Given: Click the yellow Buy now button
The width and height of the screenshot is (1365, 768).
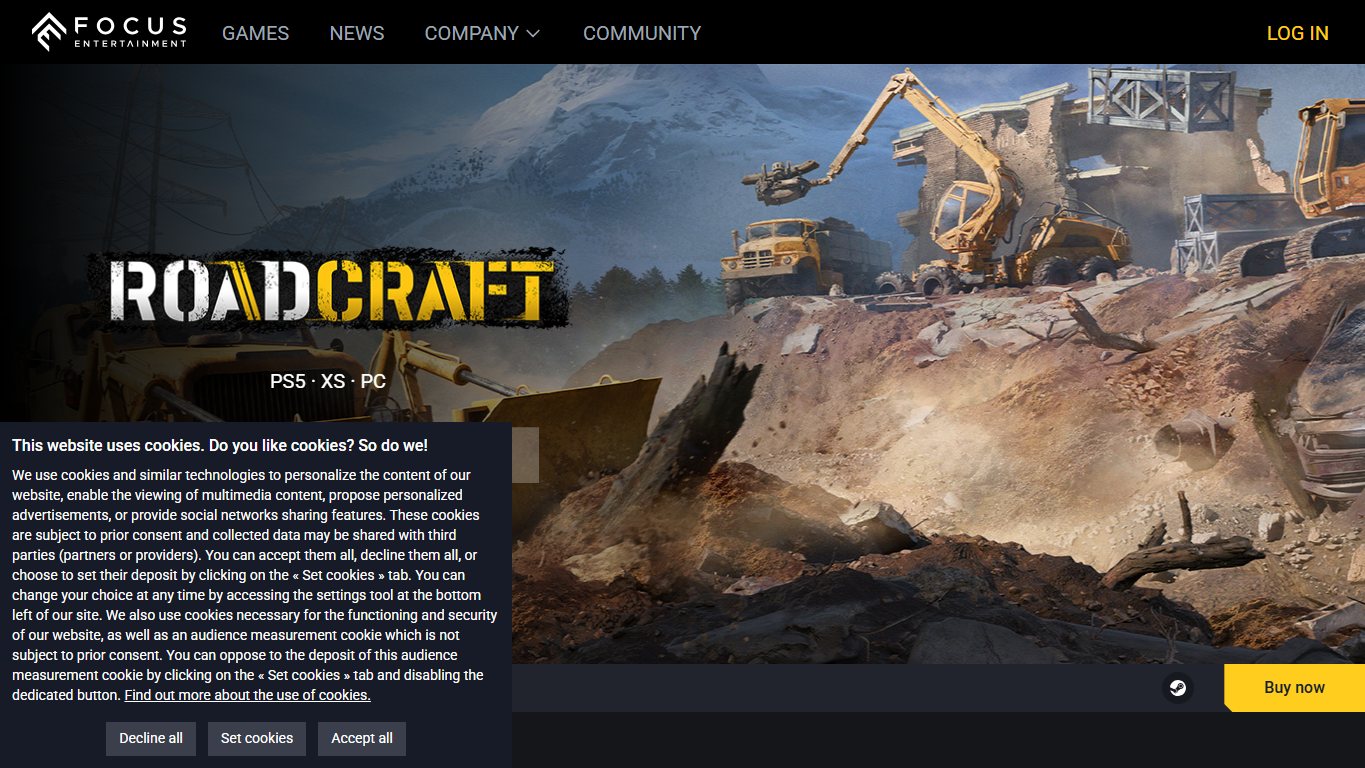Looking at the screenshot, I should [1294, 688].
